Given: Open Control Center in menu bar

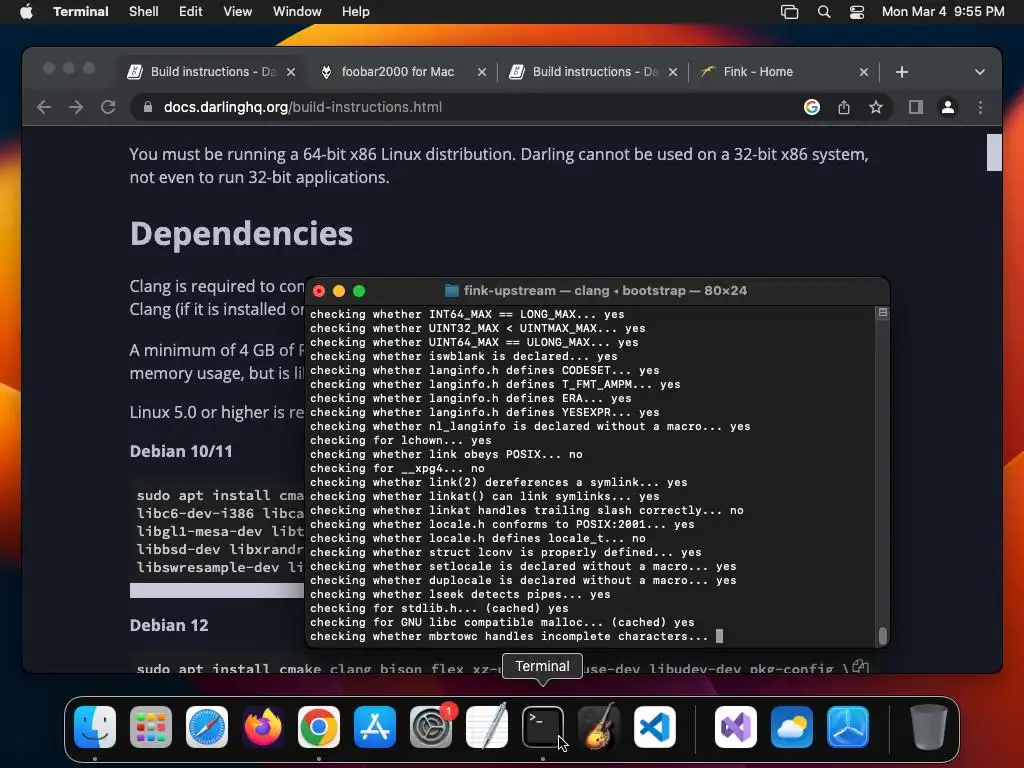Looking at the screenshot, I should (857, 12).
